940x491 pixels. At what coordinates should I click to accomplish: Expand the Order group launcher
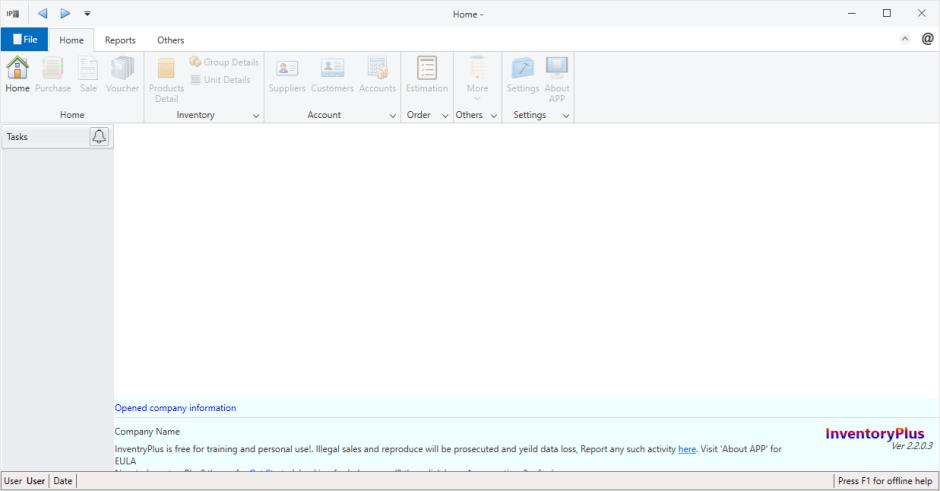(445, 116)
